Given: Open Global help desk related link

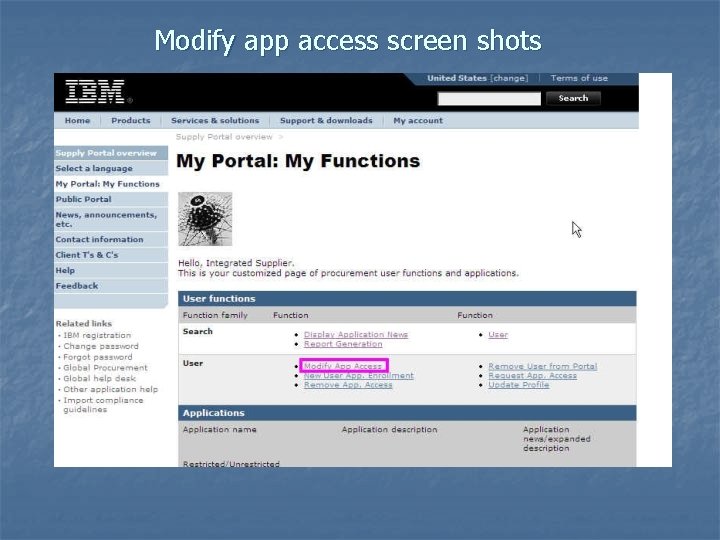Looking at the screenshot, I should click(100, 378).
